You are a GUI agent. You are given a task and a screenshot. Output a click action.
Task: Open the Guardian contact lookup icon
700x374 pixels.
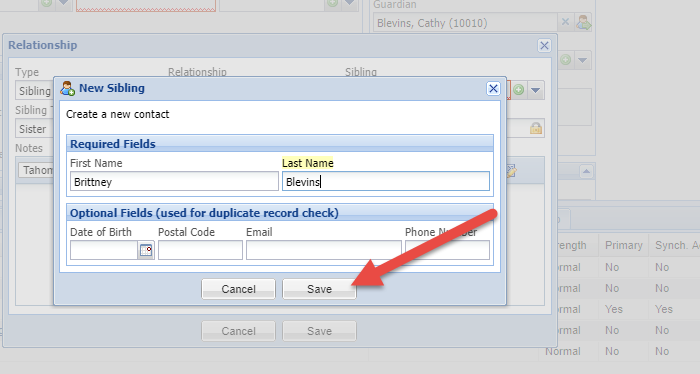583,22
